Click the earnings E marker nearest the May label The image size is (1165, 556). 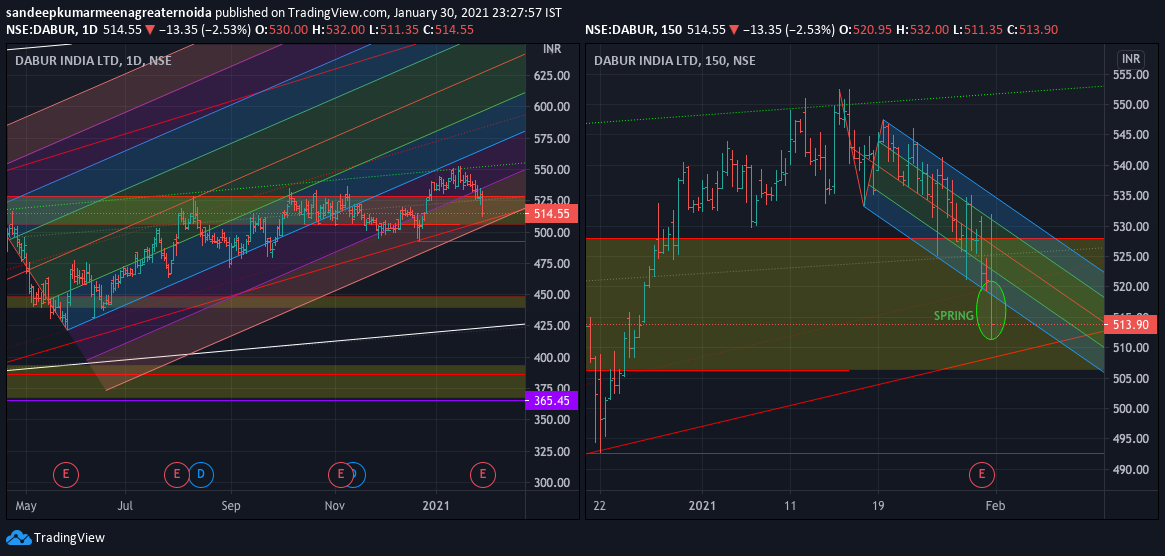click(x=65, y=474)
